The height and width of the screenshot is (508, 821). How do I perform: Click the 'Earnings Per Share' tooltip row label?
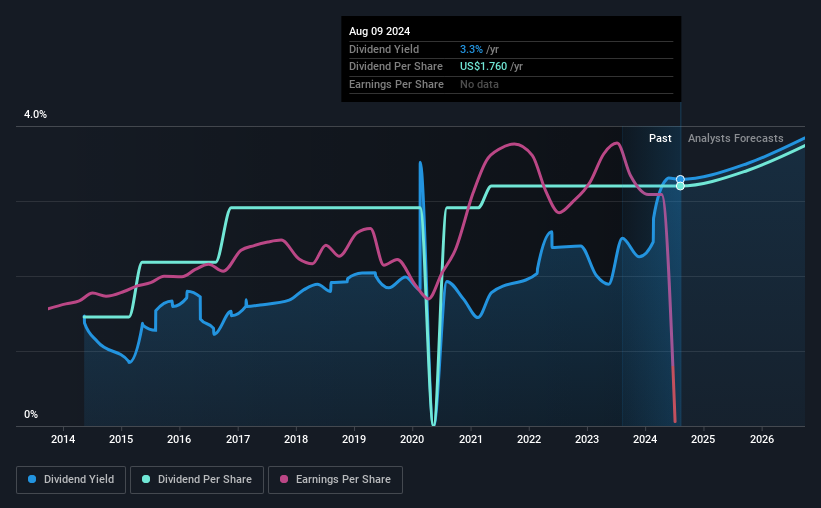396,84
